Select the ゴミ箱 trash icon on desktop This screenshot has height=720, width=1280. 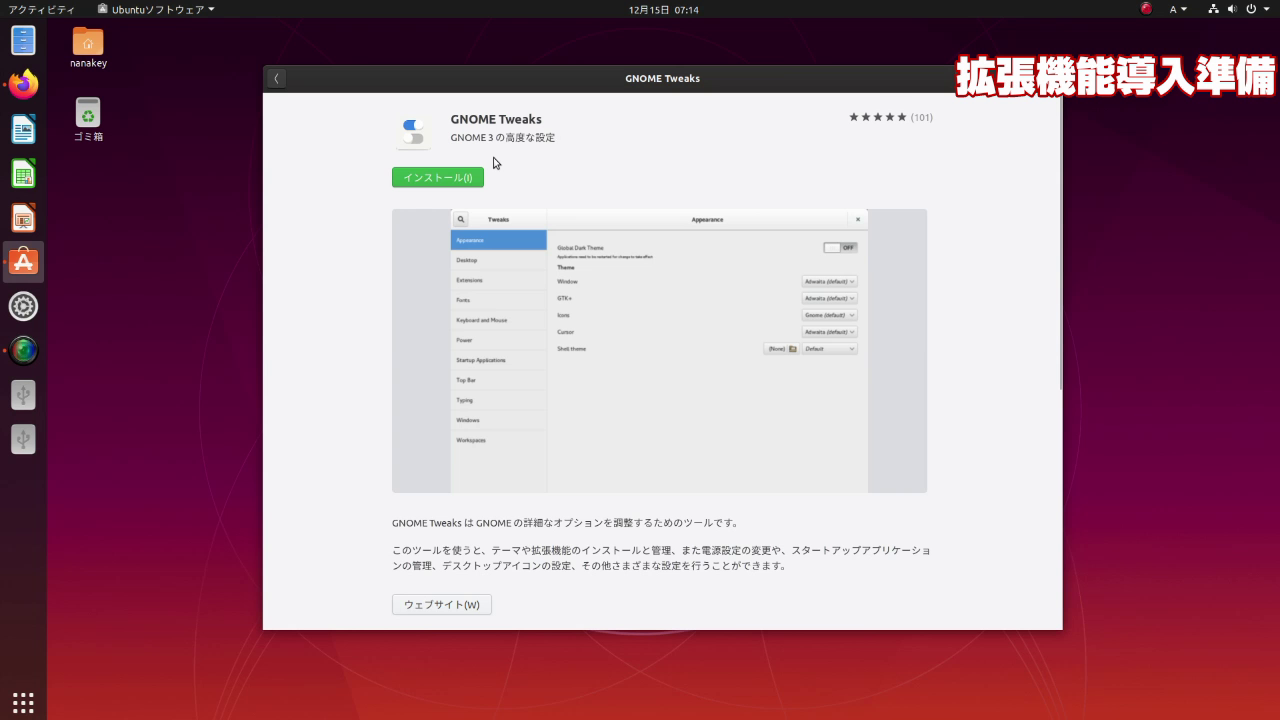click(88, 119)
